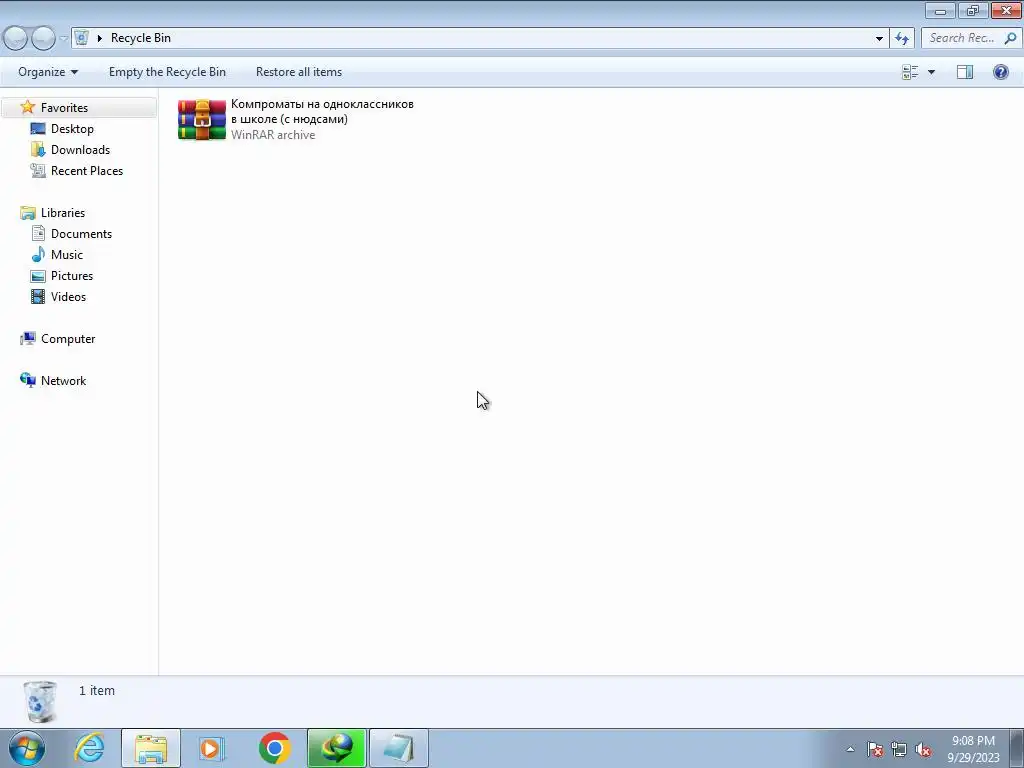Toggle the preview pane icon
This screenshot has height=768, width=1024.
(965, 72)
